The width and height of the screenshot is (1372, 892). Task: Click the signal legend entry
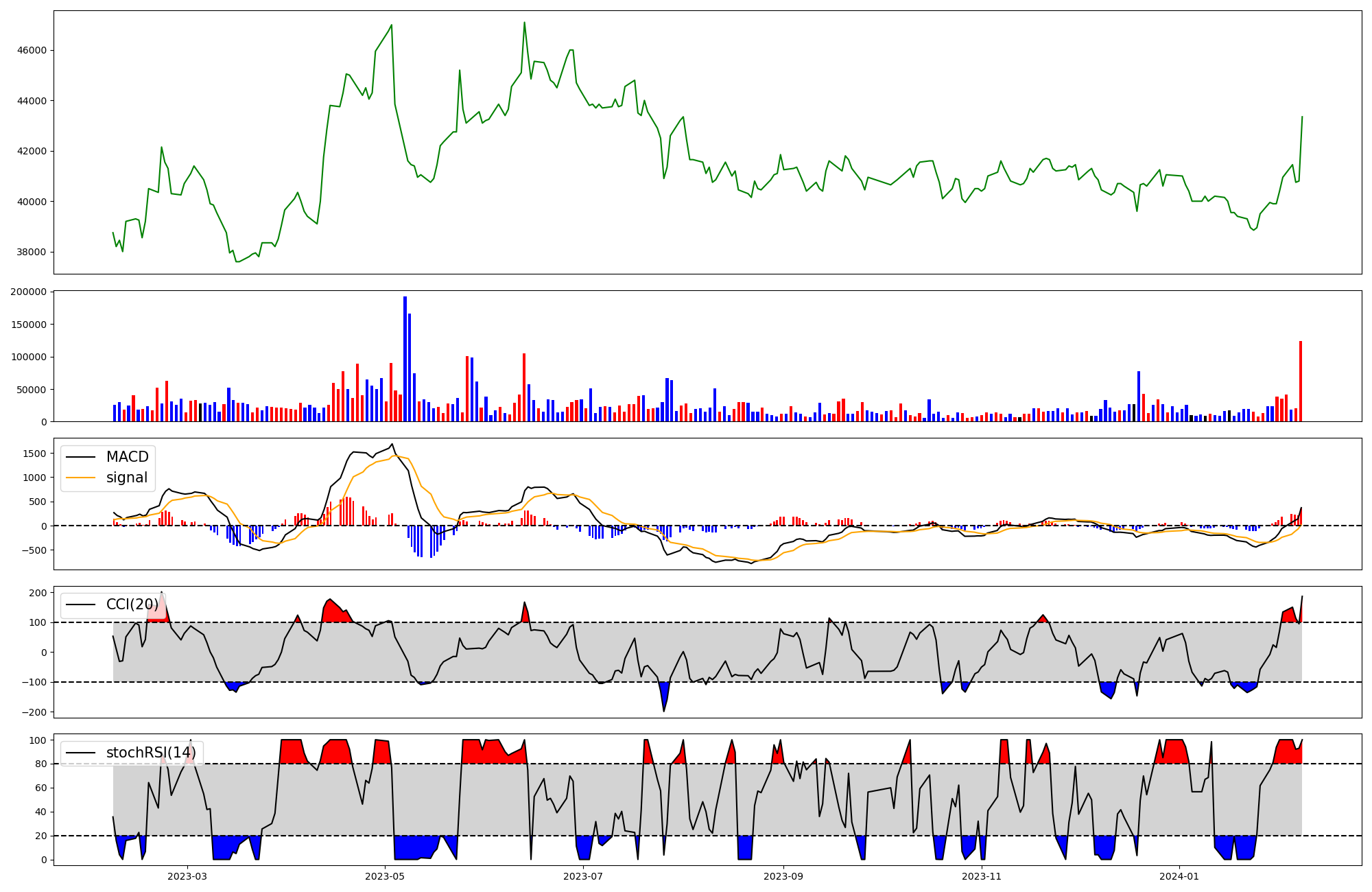(x=127, y=478)
